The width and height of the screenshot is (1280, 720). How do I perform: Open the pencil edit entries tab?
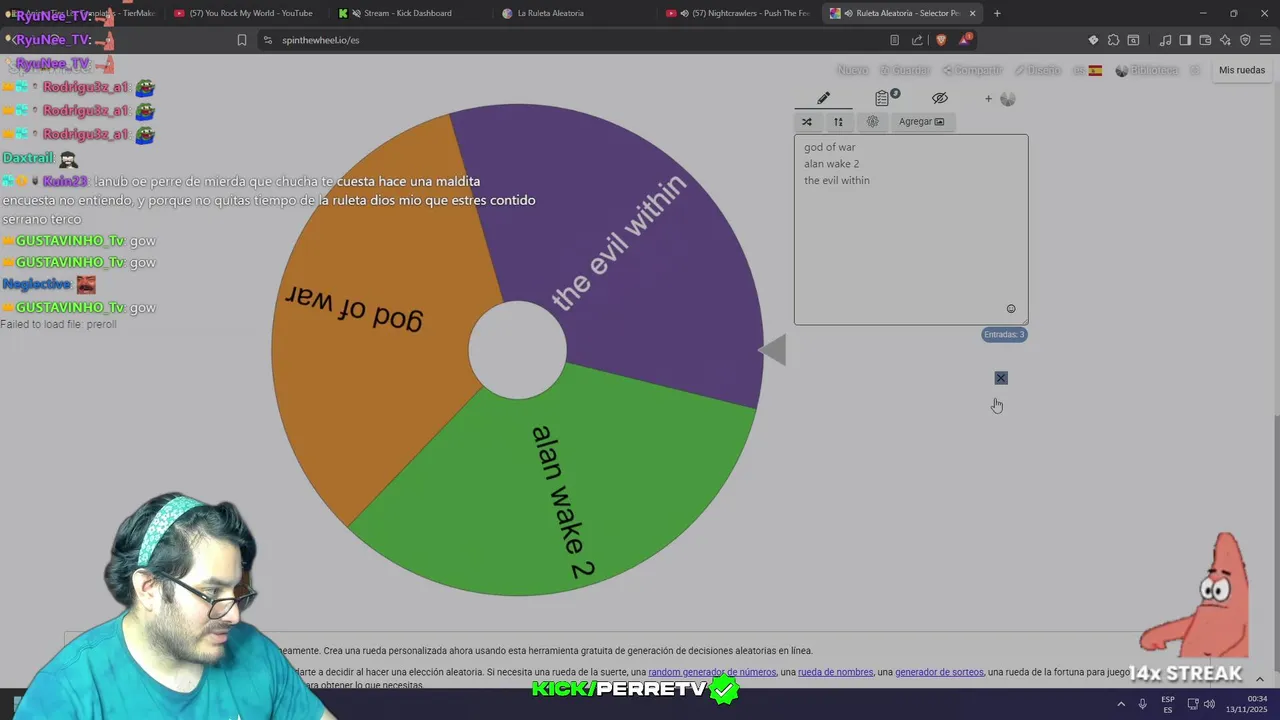[x=823, y=98]
